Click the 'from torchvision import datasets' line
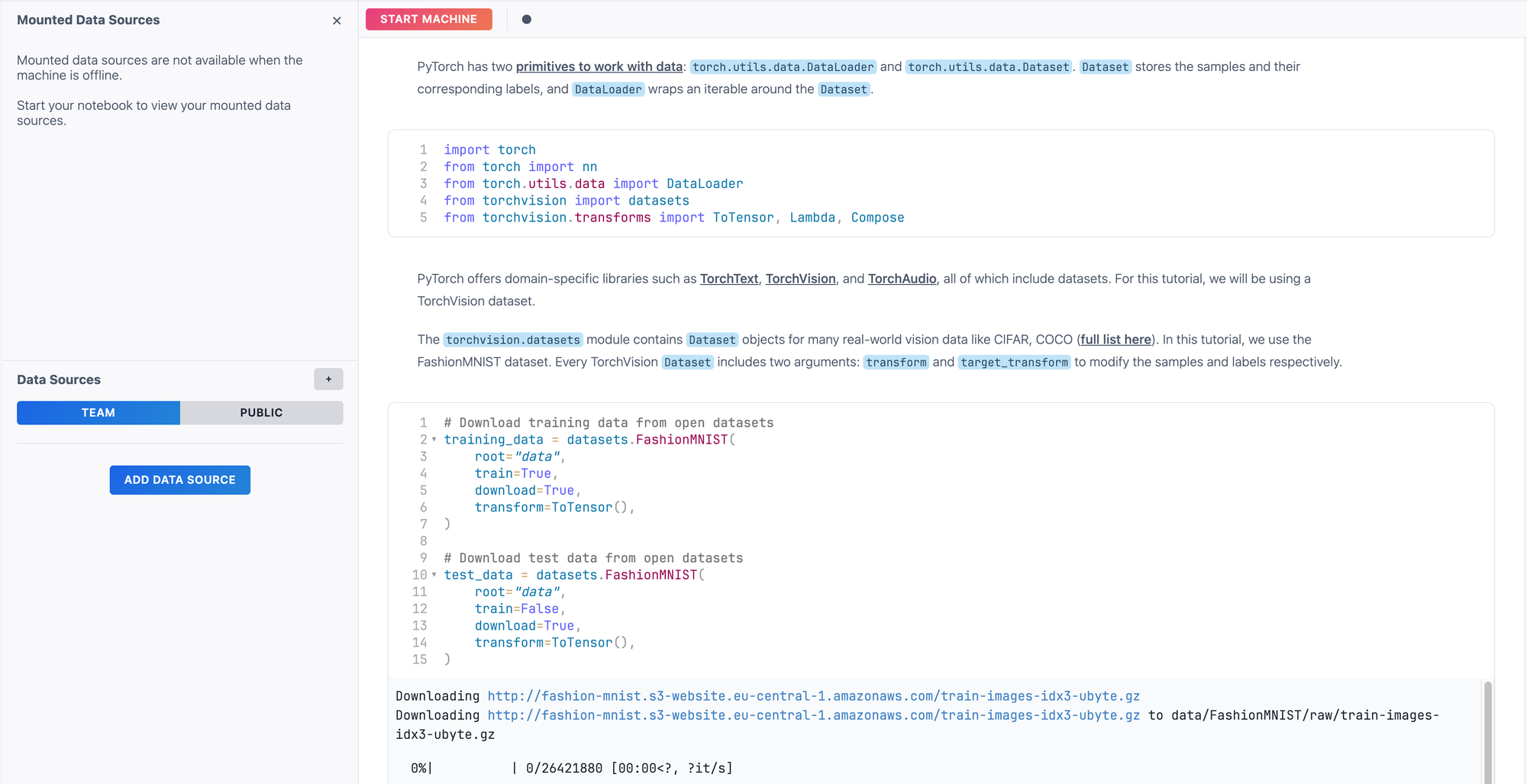 [x=567, y=200]
